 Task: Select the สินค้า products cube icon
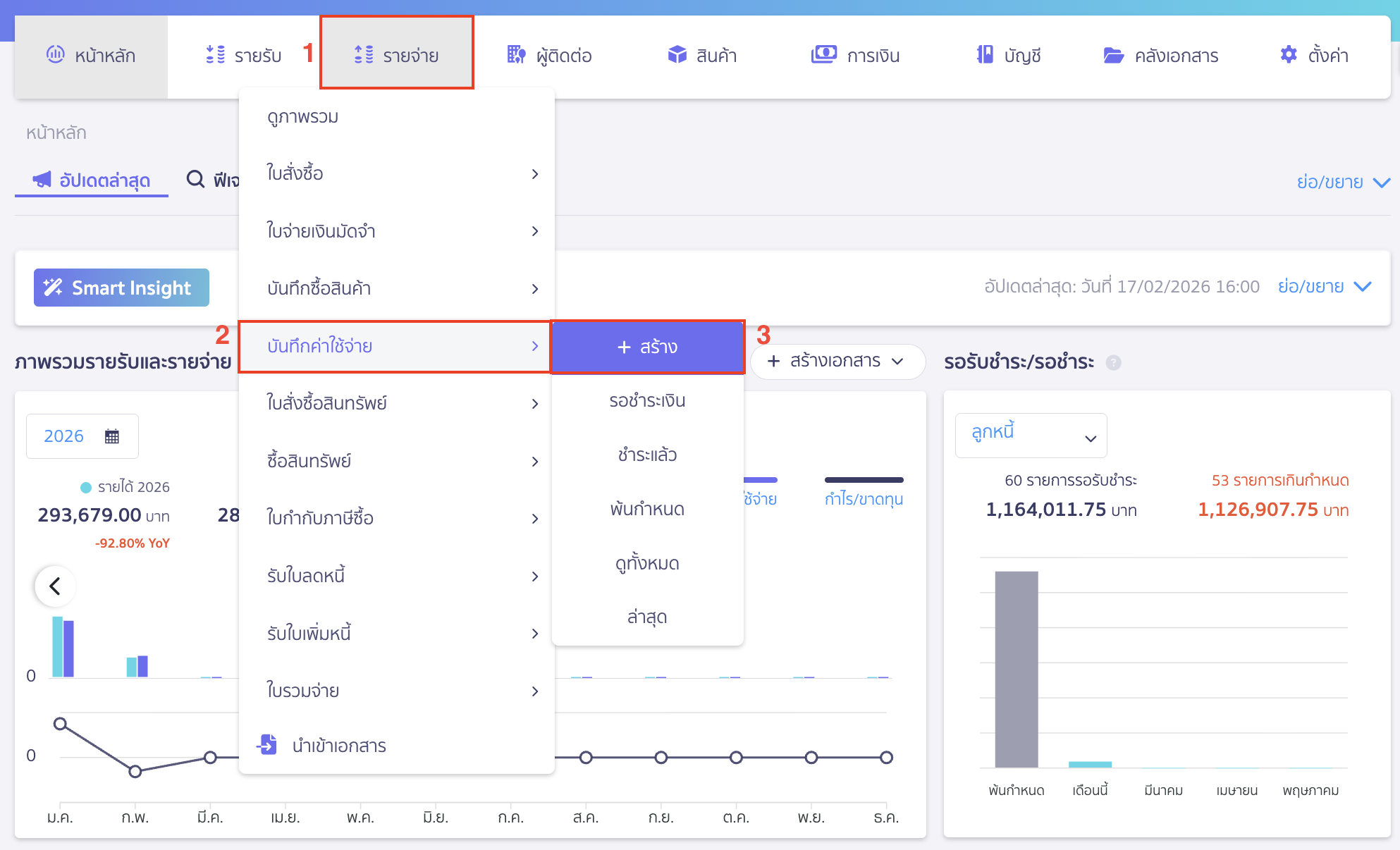pos(676,55)
